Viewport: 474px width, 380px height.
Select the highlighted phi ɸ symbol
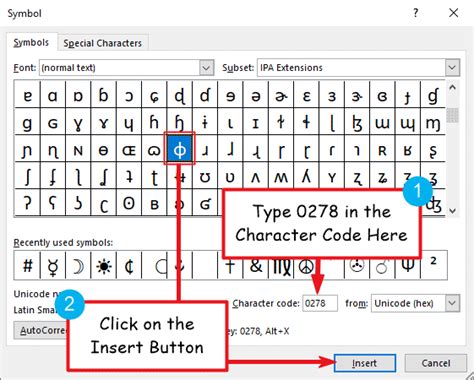180,149
